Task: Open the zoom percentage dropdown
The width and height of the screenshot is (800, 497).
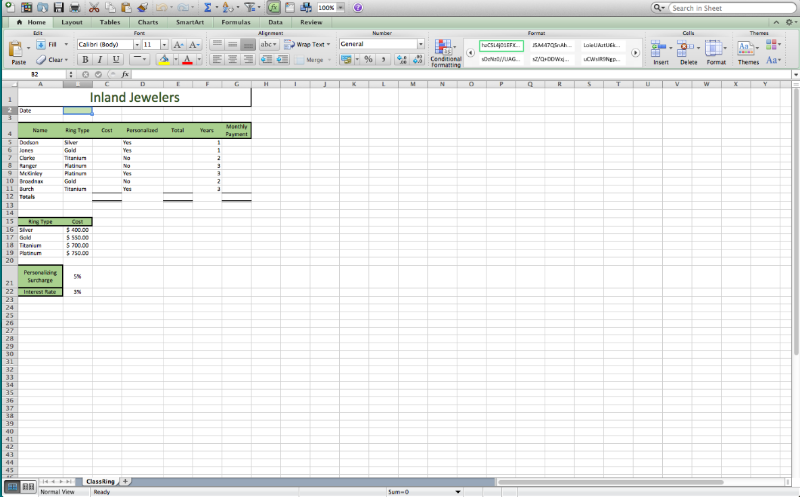Action: click(340, 8)
